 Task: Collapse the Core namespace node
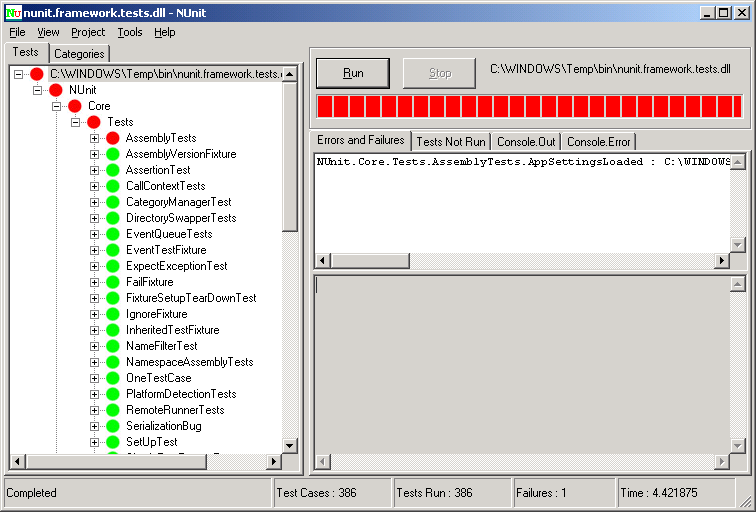[56, 106]
